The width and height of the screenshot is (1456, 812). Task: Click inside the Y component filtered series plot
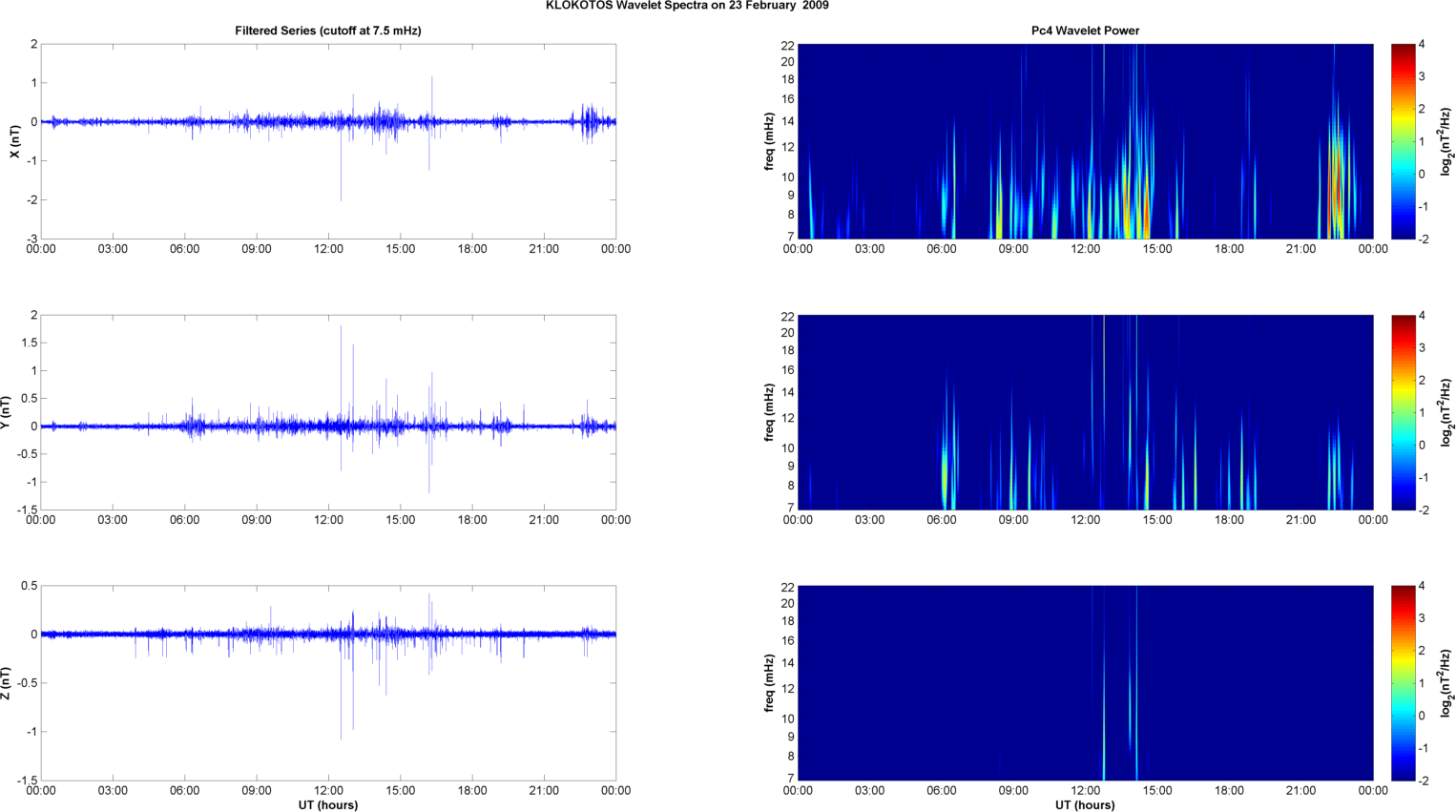(x=328, y=412)
